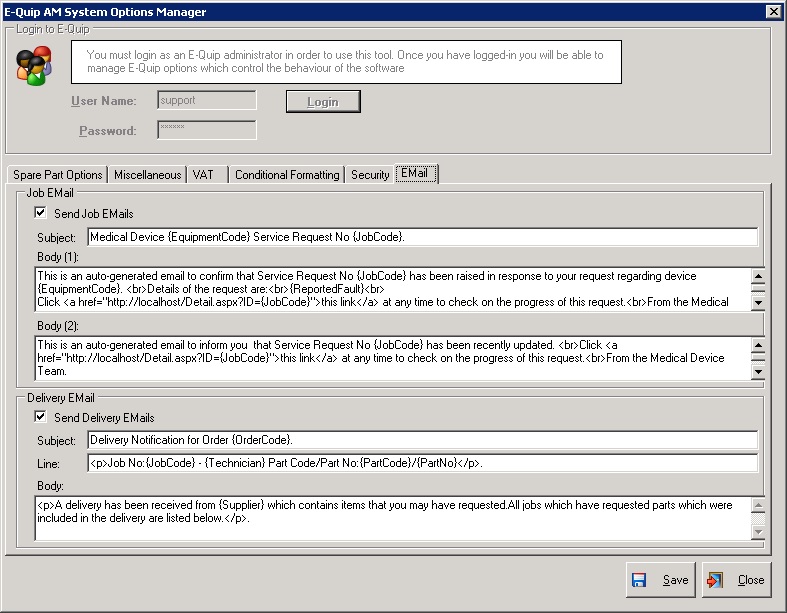Click the Body (2) scrollbar down arrow
This screenshot has width=787, height=613.
(758, 372)
